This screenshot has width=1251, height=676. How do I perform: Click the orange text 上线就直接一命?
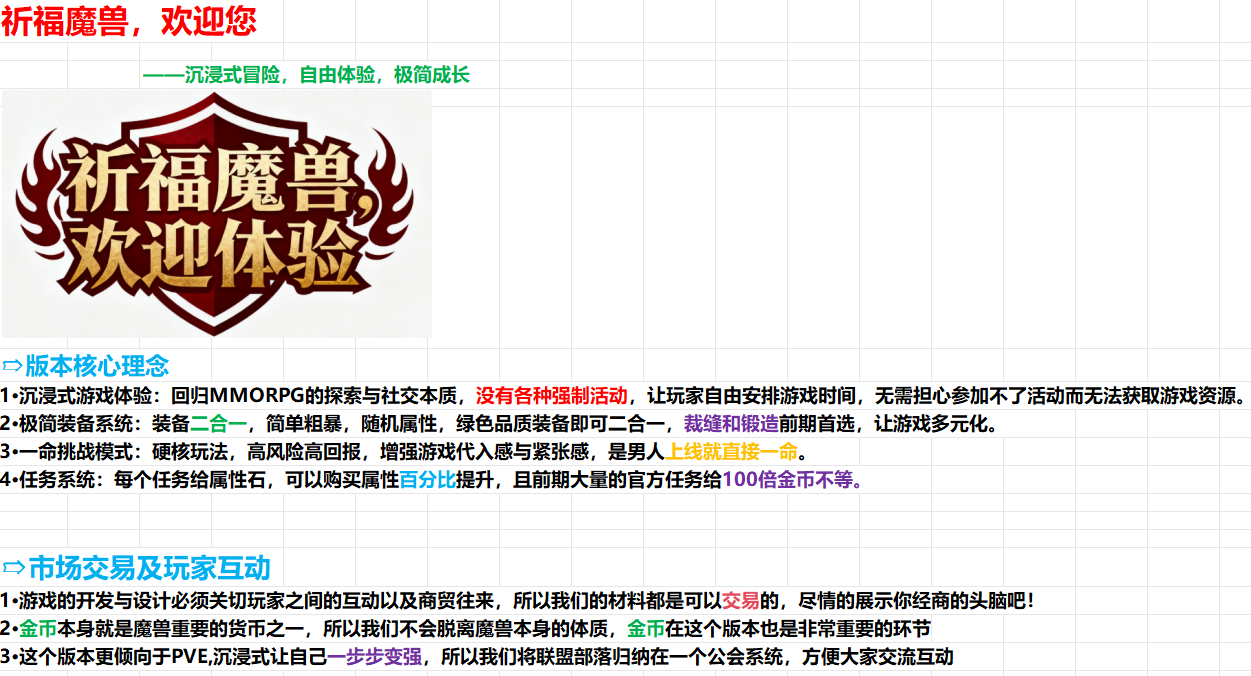(732, 452)
